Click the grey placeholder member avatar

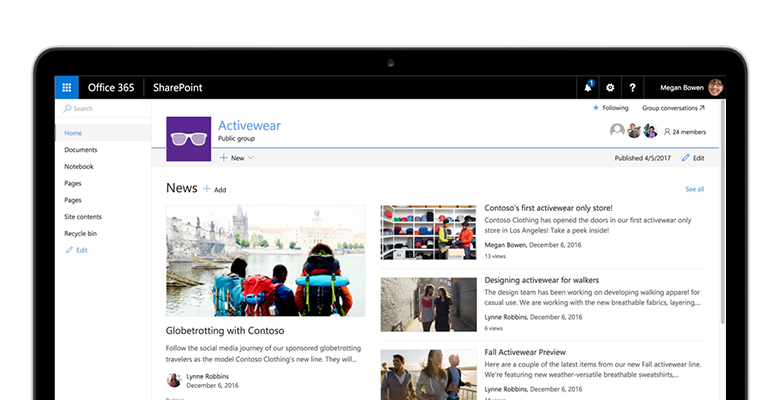[617, 131]
